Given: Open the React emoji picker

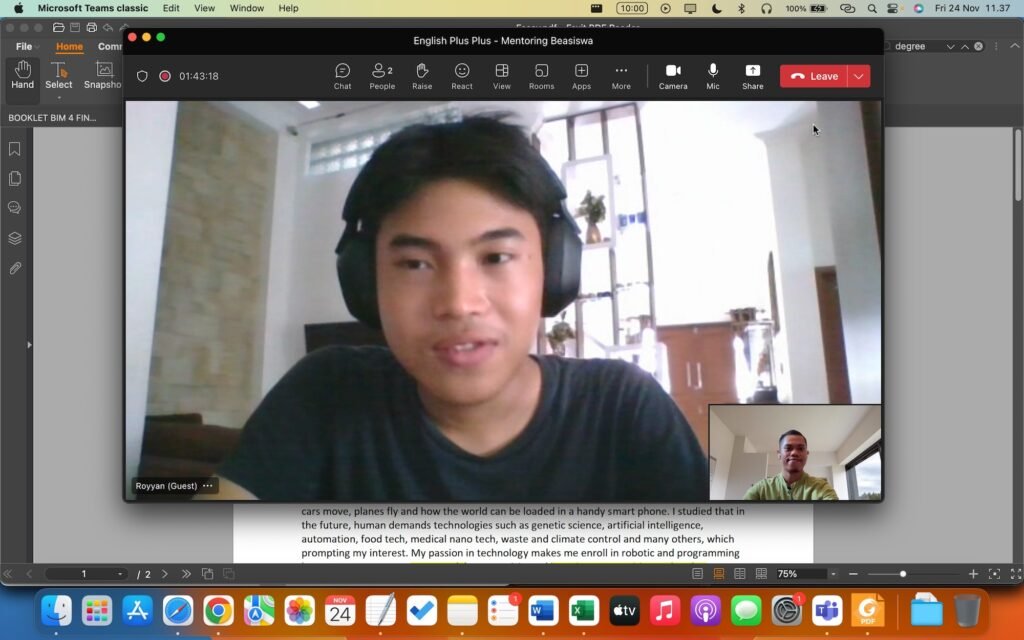Looking at the screenshot, I should click(461, 76).
